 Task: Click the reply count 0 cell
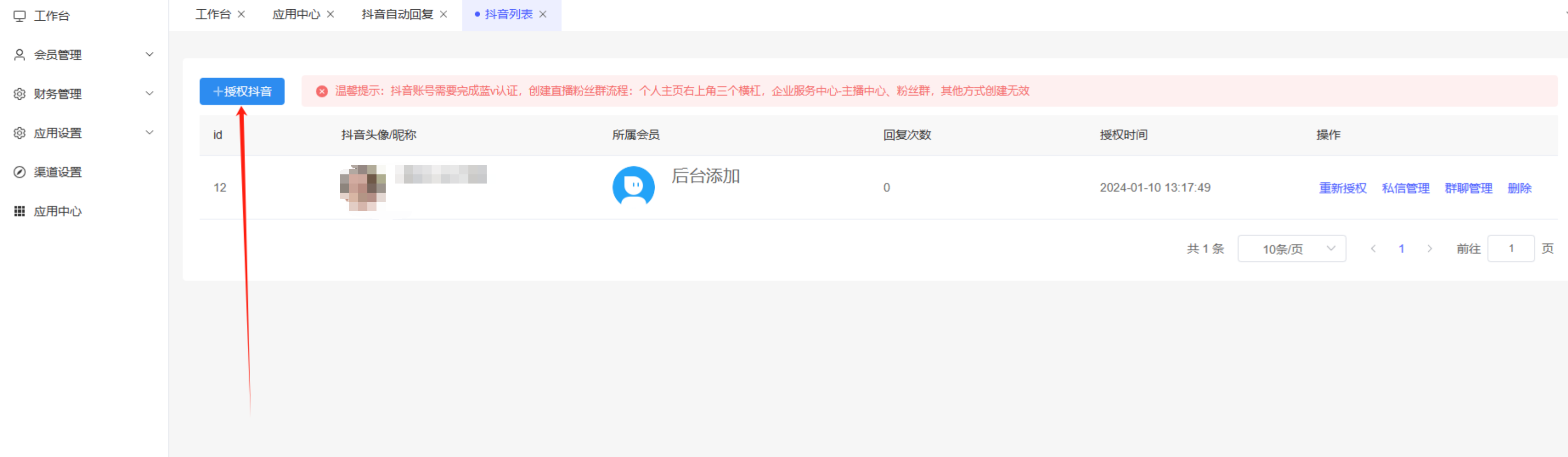click(887, 187)
